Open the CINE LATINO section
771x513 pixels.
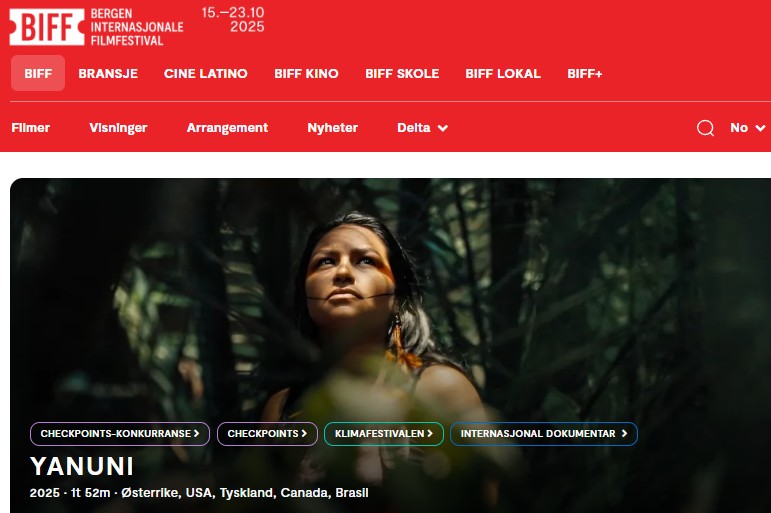(206, 73)
